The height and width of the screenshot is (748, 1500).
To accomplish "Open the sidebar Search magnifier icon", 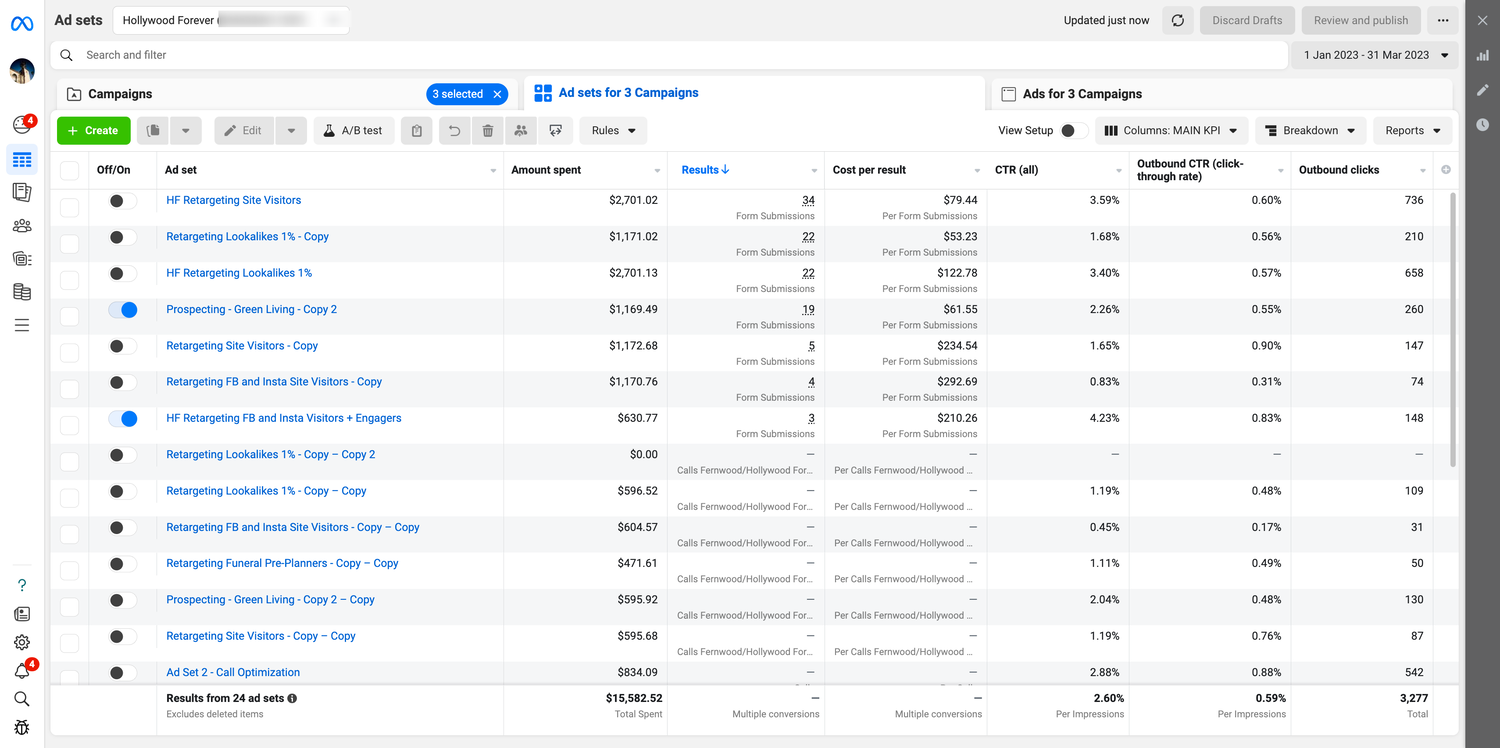I will click(22, 699).
